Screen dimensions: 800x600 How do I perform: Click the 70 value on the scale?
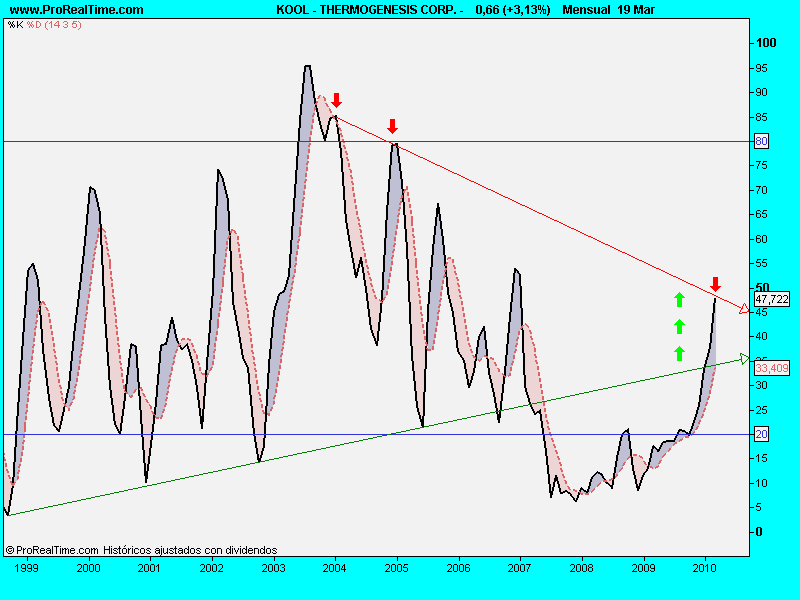[x=761, y=190]
